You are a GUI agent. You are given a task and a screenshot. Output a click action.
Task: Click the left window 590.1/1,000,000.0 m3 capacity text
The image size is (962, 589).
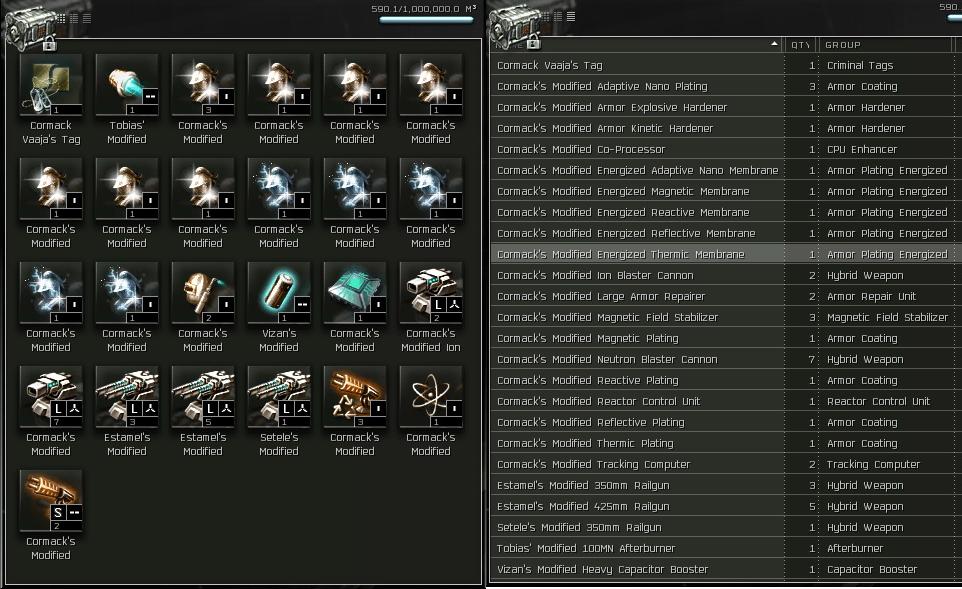[x=423, y=9]
